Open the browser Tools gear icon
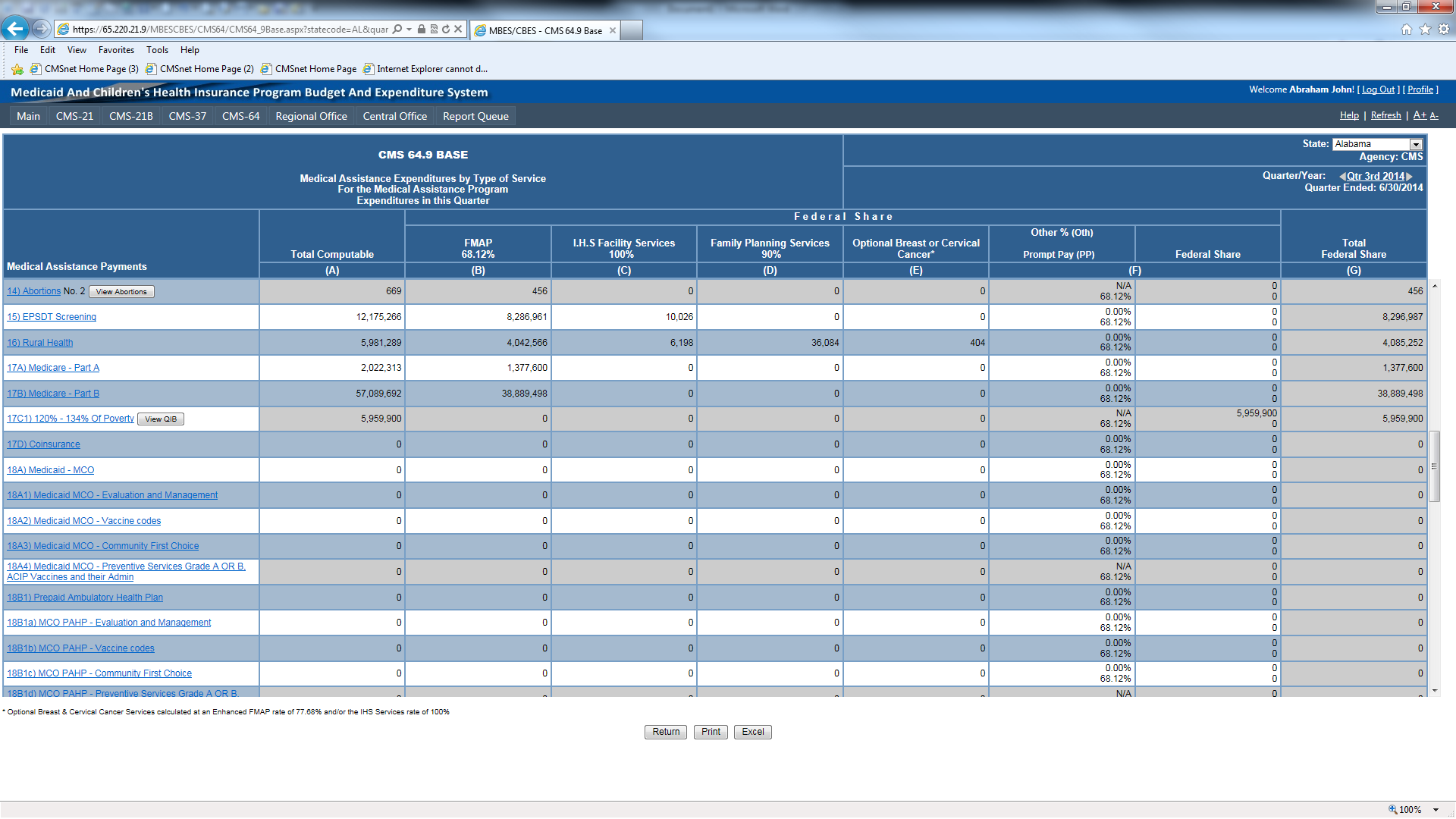 (x=1444, y=30)
